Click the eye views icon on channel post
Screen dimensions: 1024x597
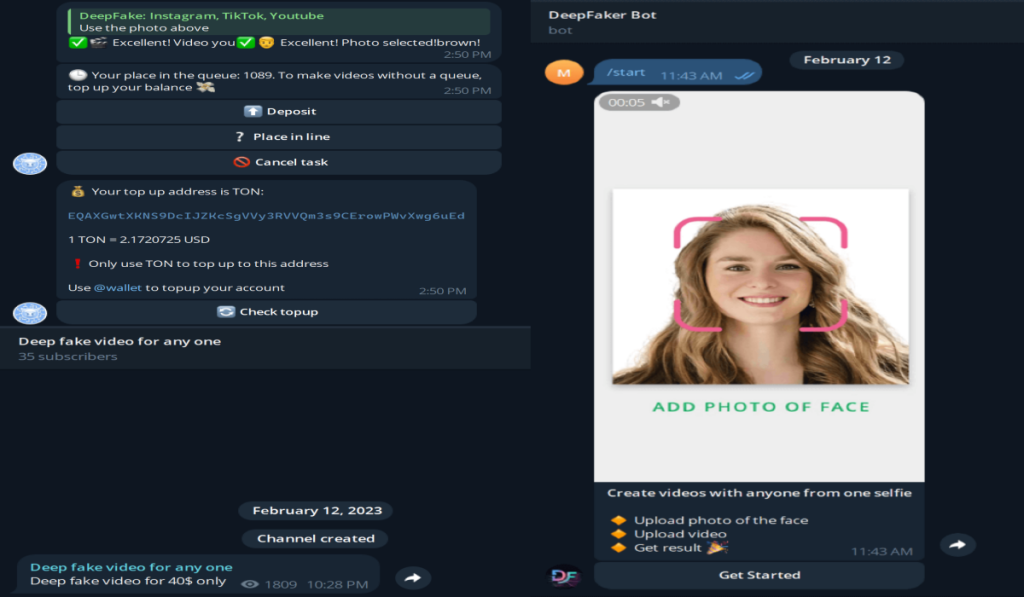(250, 584)
